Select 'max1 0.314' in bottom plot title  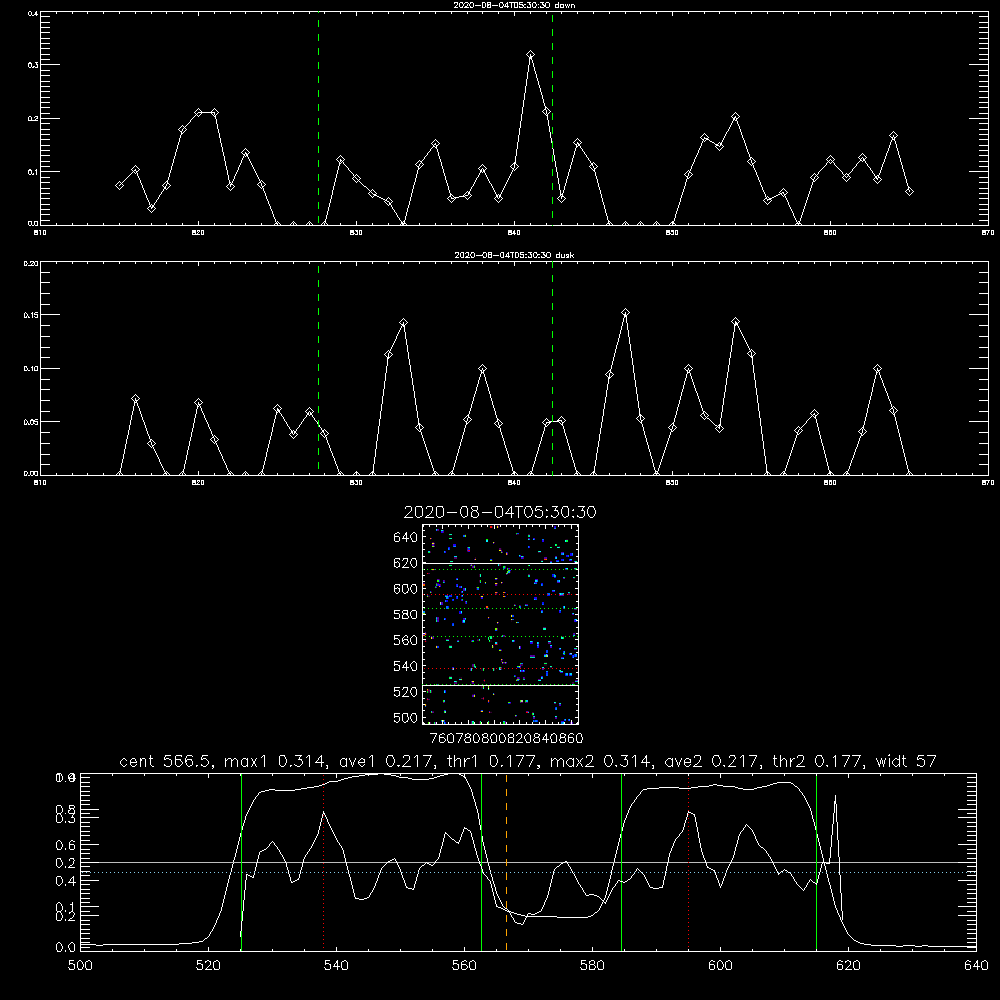click(276, 761)
